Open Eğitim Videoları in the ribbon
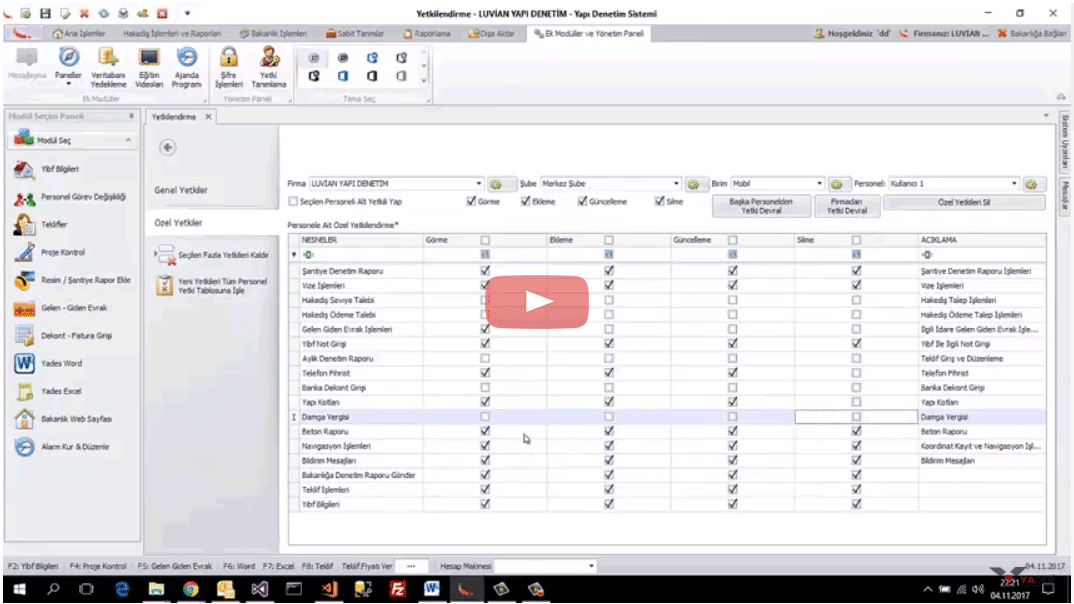The image size is (1074, 604). (149, 67)
